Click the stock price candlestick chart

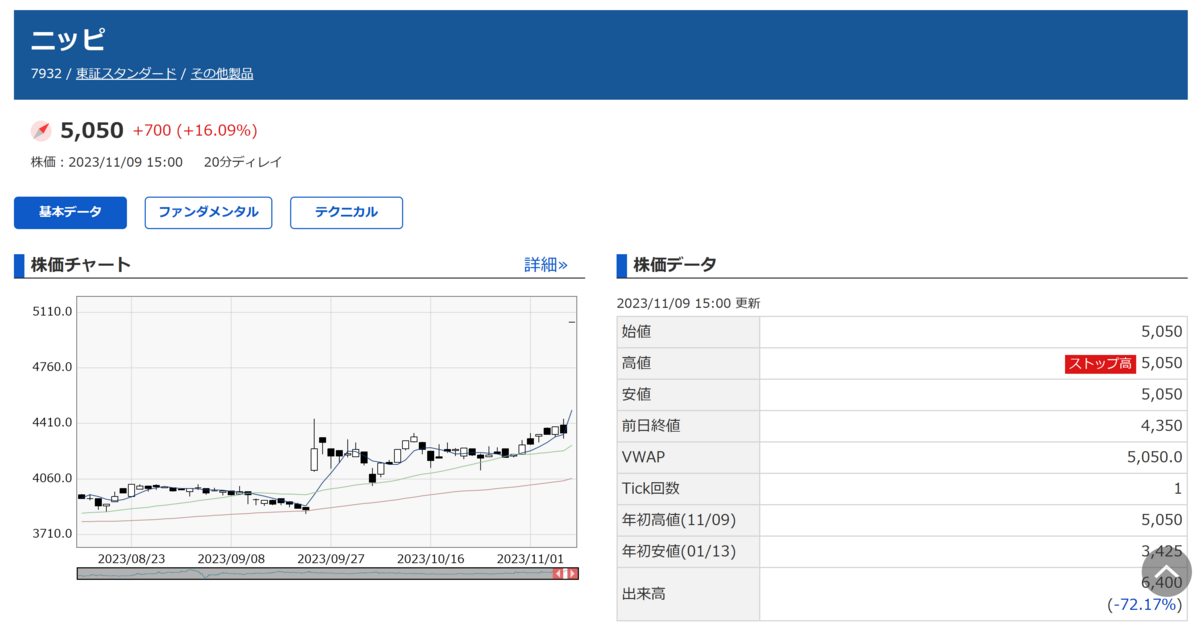327,422
